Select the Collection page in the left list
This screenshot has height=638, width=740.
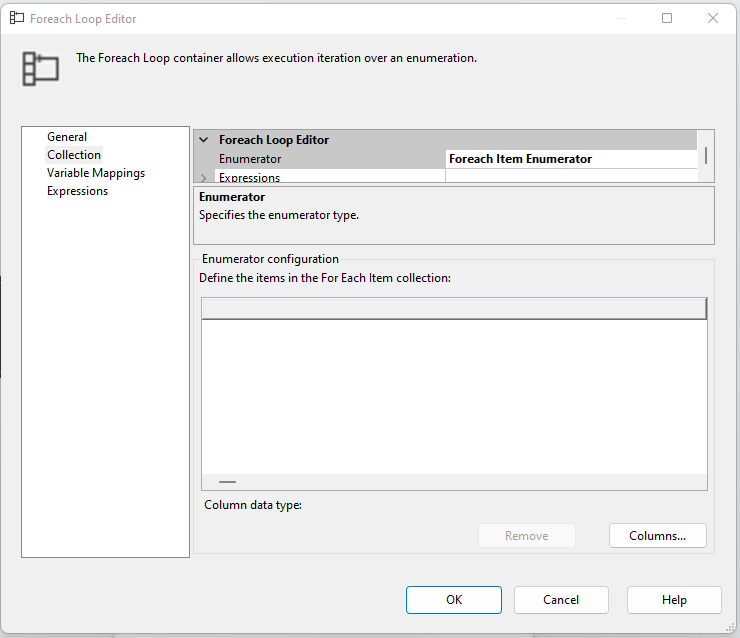click(74, 155)
